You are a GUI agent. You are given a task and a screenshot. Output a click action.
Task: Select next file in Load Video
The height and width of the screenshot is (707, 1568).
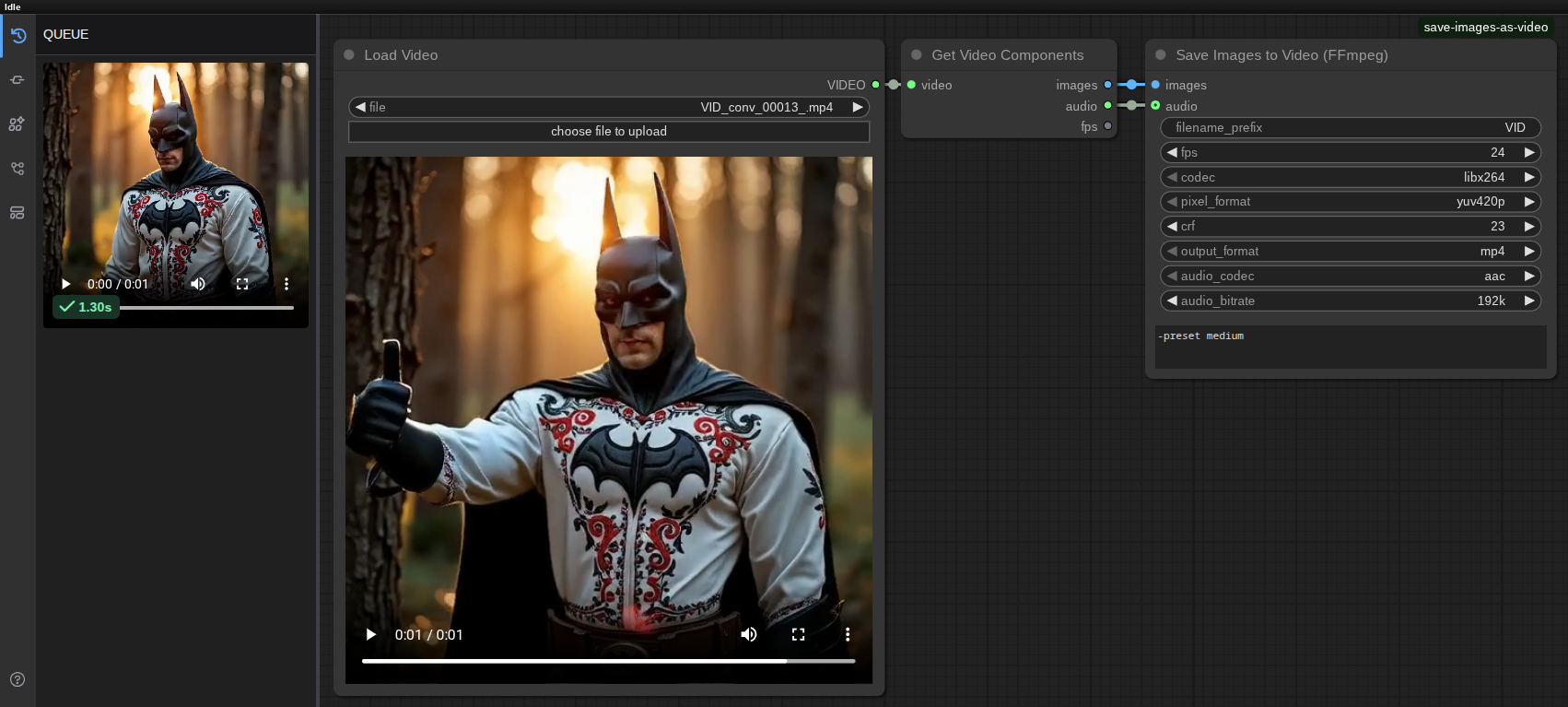tap(858, 107)
